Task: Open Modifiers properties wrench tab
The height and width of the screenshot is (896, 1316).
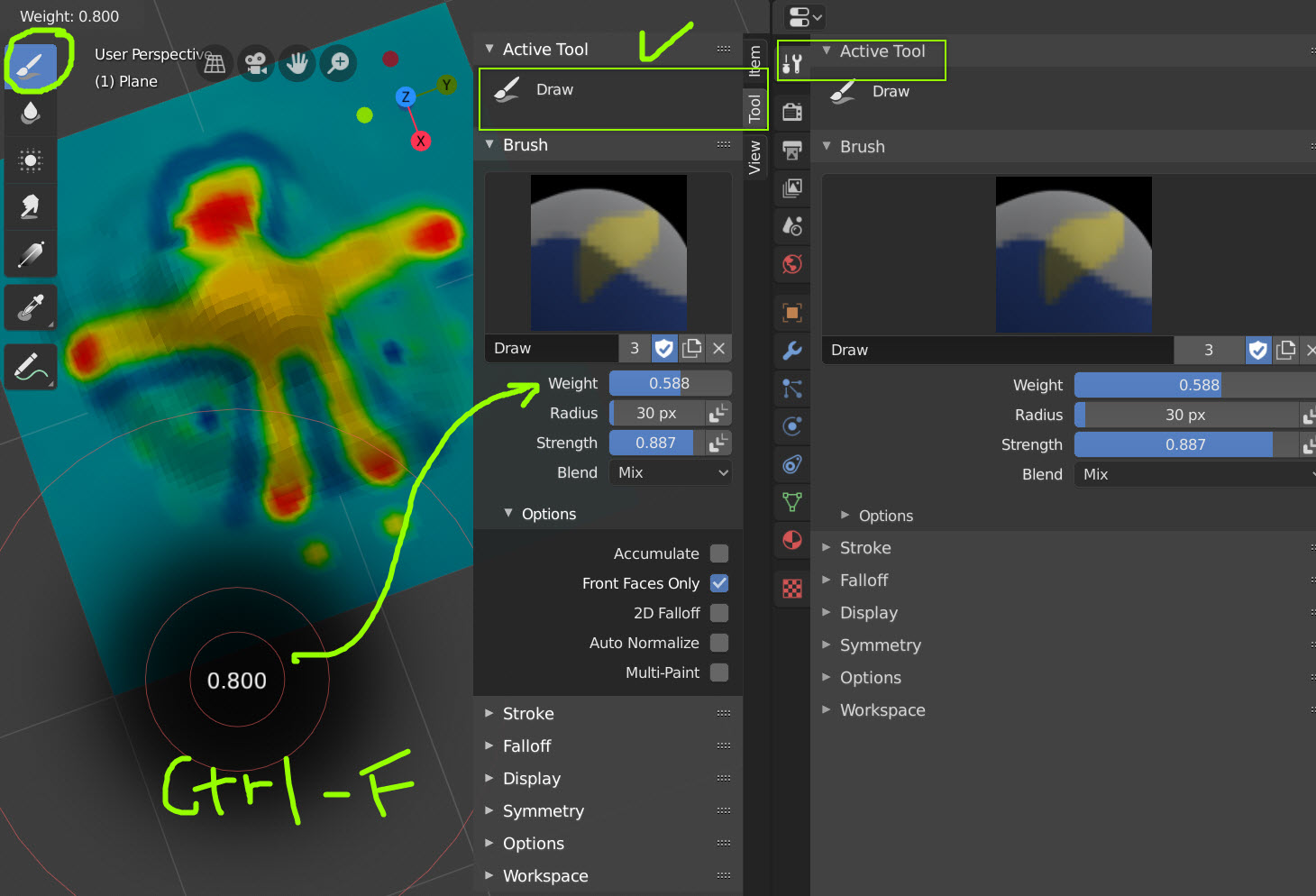Action: 792,351
